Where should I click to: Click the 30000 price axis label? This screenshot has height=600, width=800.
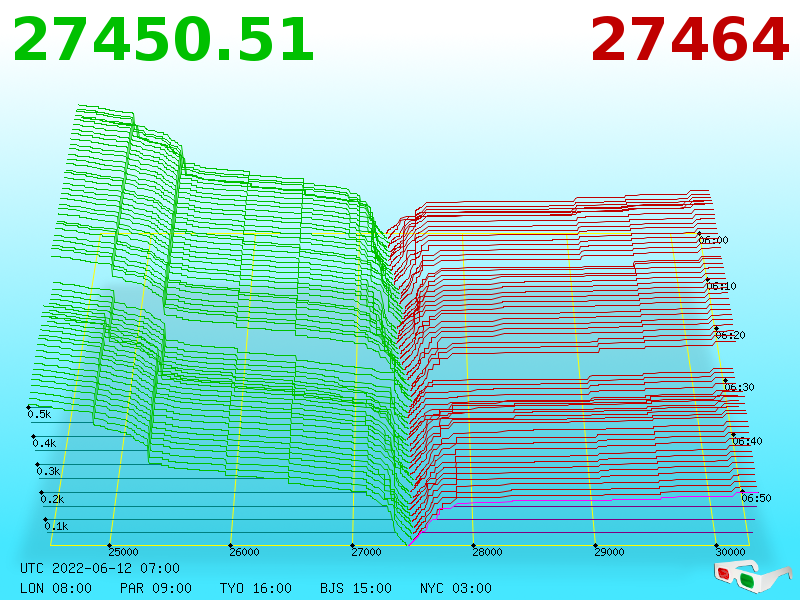coord(730,552)
